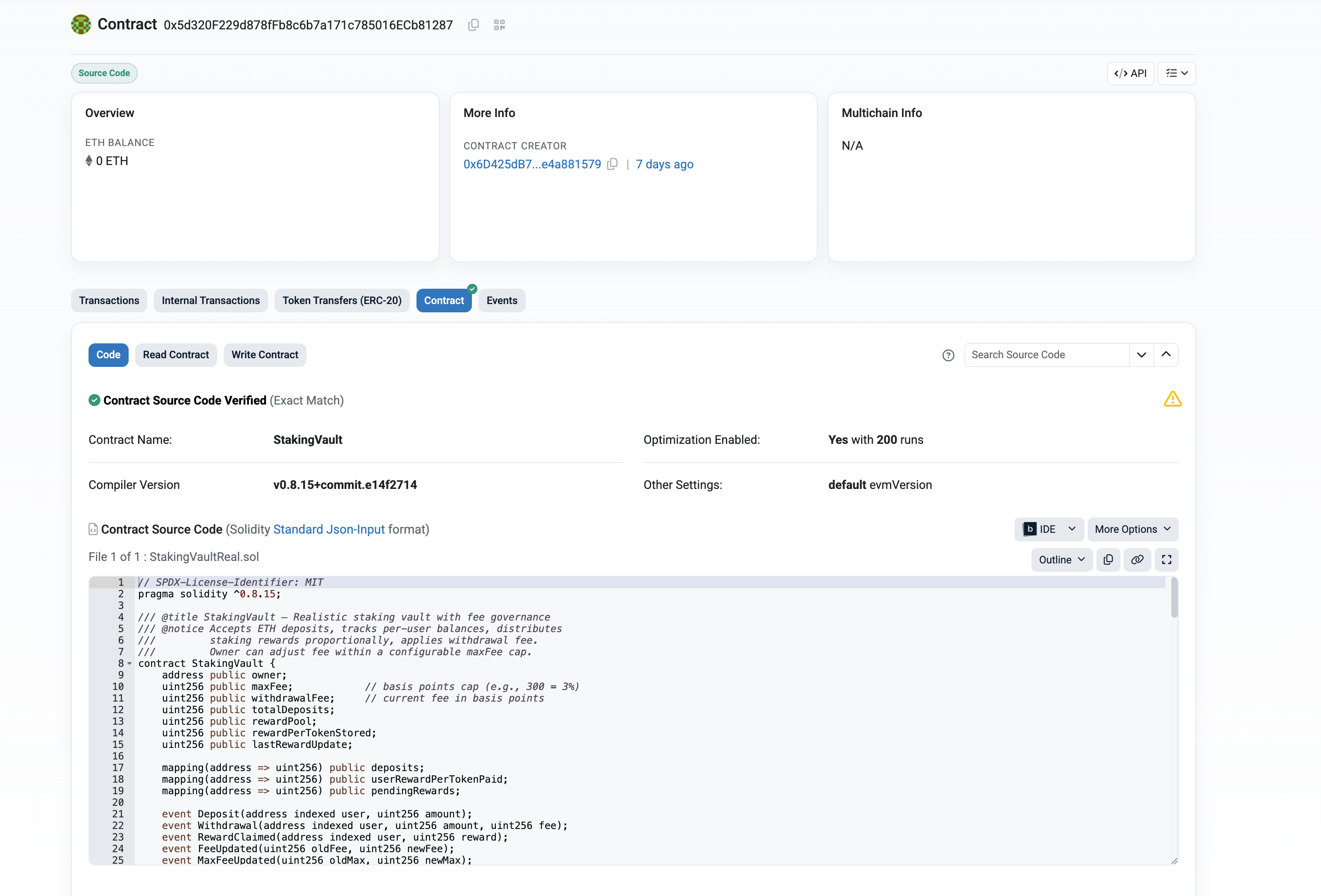Toggle fullscreen for source code
1321x896 pixels.
[1166, 560]
